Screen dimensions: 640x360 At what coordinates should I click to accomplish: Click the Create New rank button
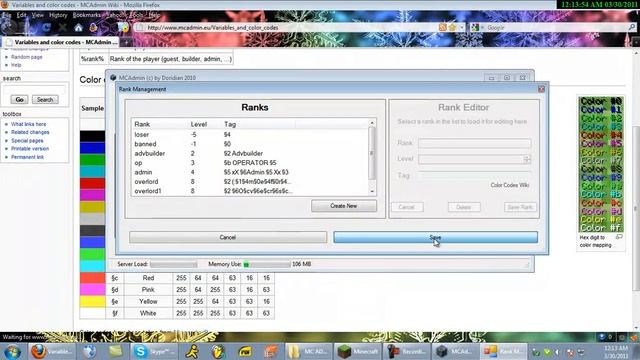coord(344,206)
